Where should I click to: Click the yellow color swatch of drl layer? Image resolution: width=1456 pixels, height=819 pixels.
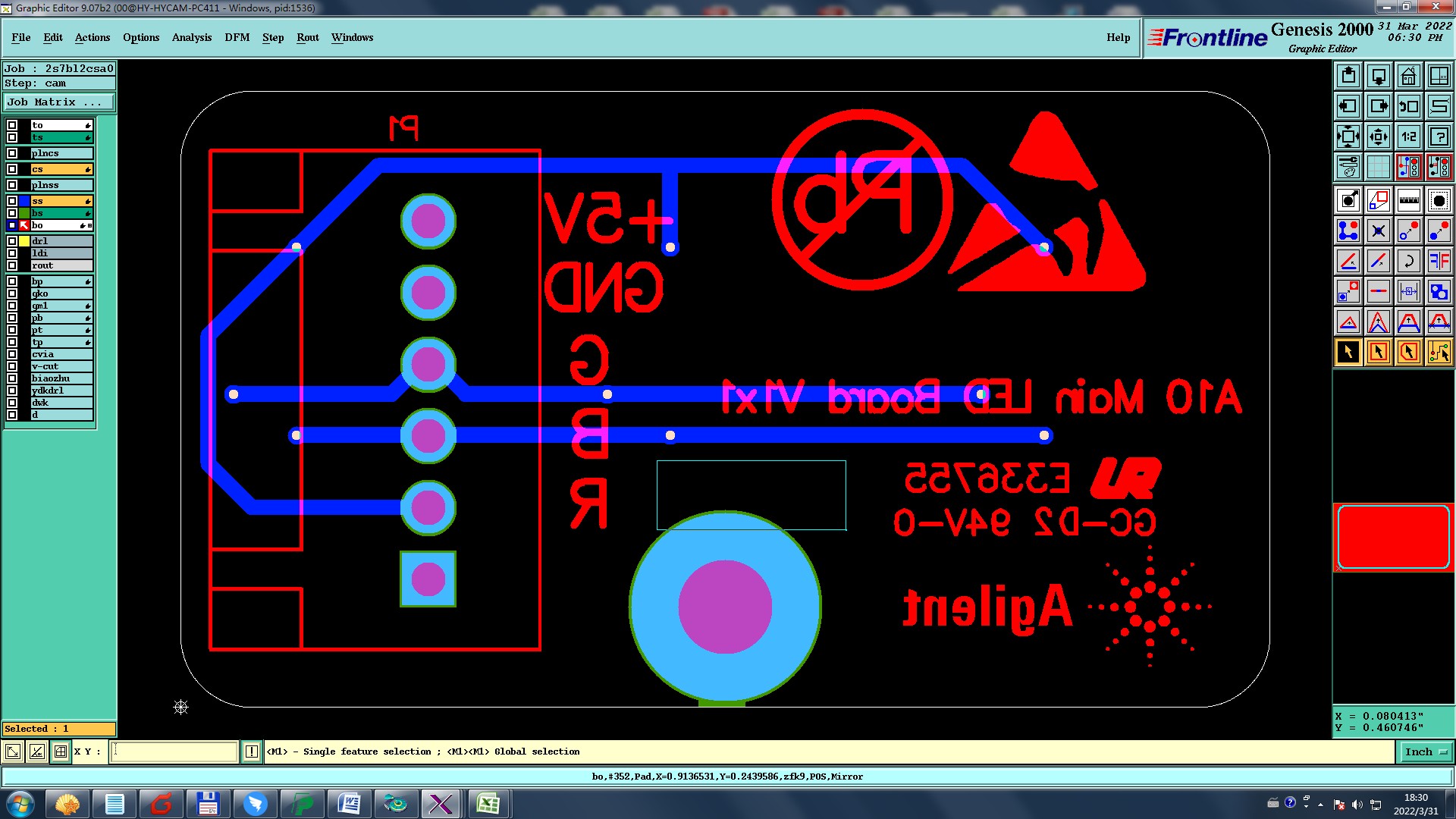tap(24, 241)
